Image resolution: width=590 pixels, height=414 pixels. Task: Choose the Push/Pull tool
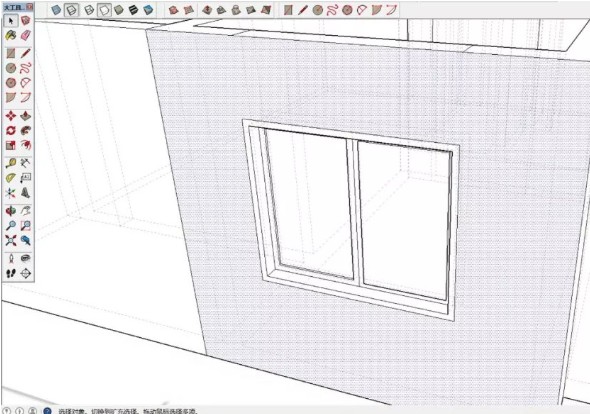coord(26,116)
